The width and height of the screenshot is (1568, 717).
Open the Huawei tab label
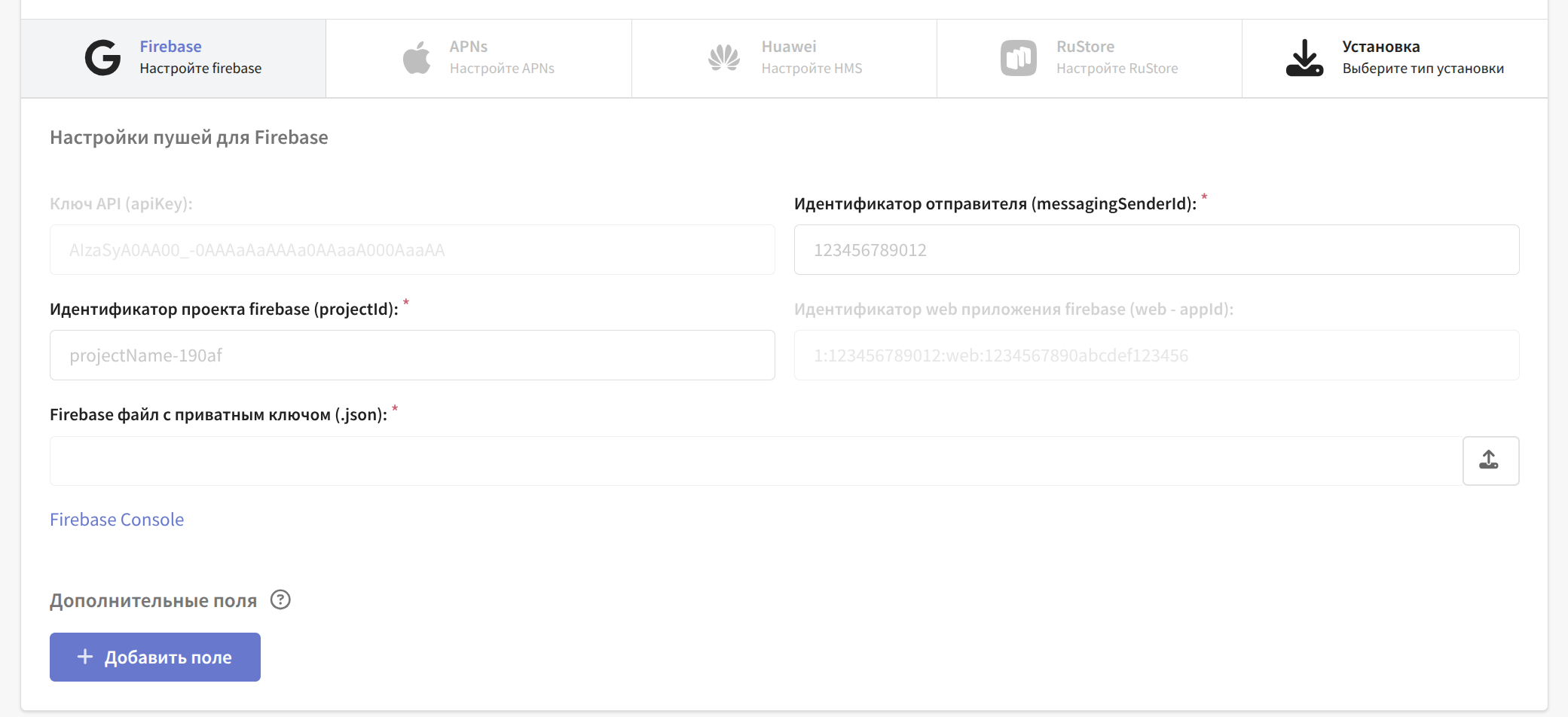(788, 47)
